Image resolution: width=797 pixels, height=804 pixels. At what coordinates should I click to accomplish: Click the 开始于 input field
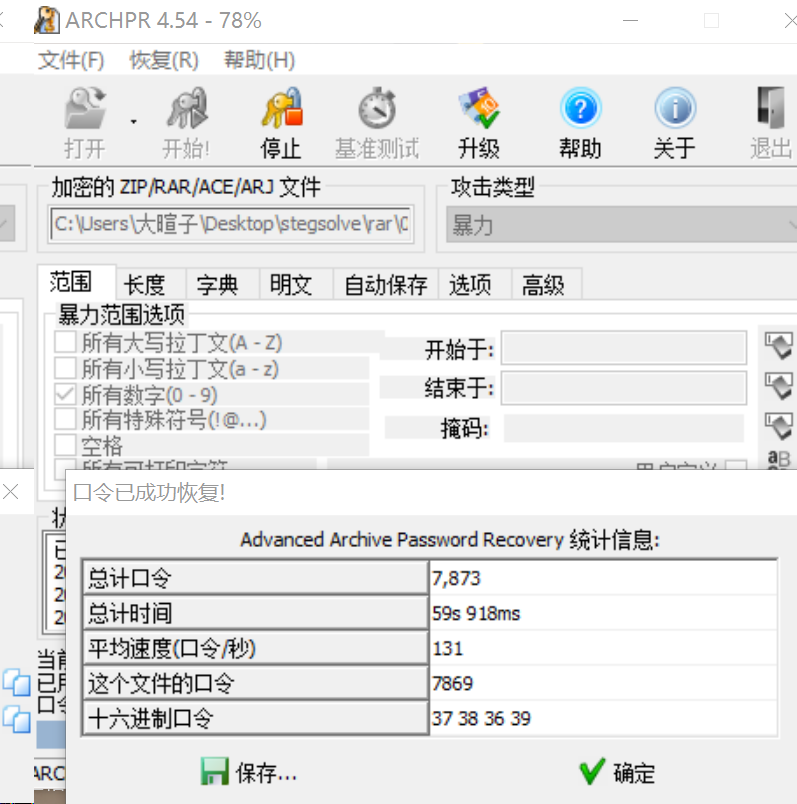point(624,348)
